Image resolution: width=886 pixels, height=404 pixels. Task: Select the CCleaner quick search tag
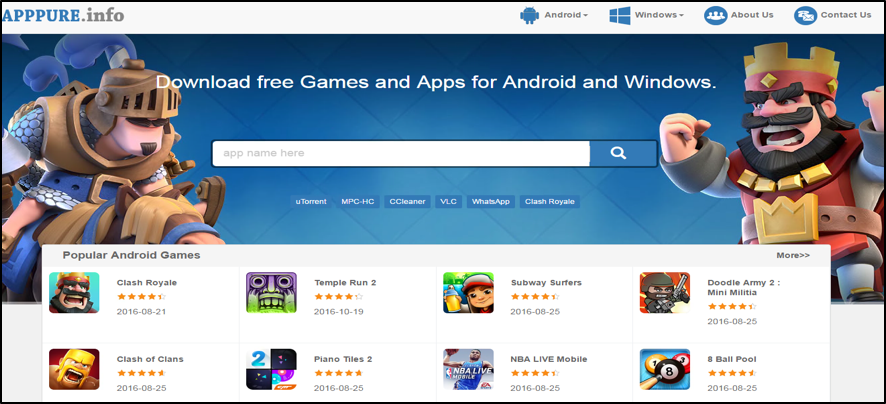pyautogui.click(x=407, y=202)
